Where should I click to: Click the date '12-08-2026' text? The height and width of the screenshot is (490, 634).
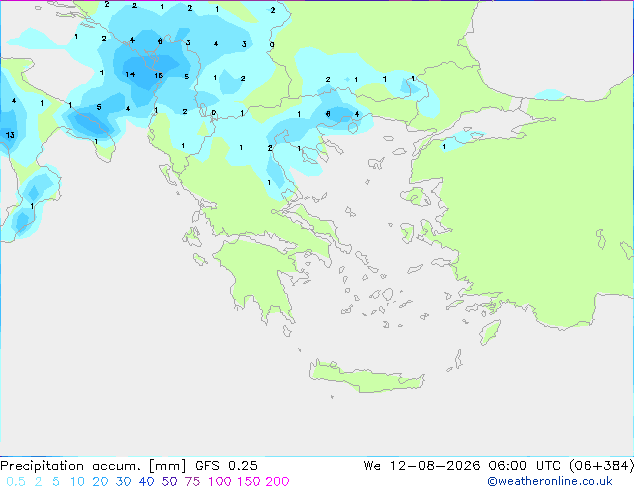click(435, 466)
